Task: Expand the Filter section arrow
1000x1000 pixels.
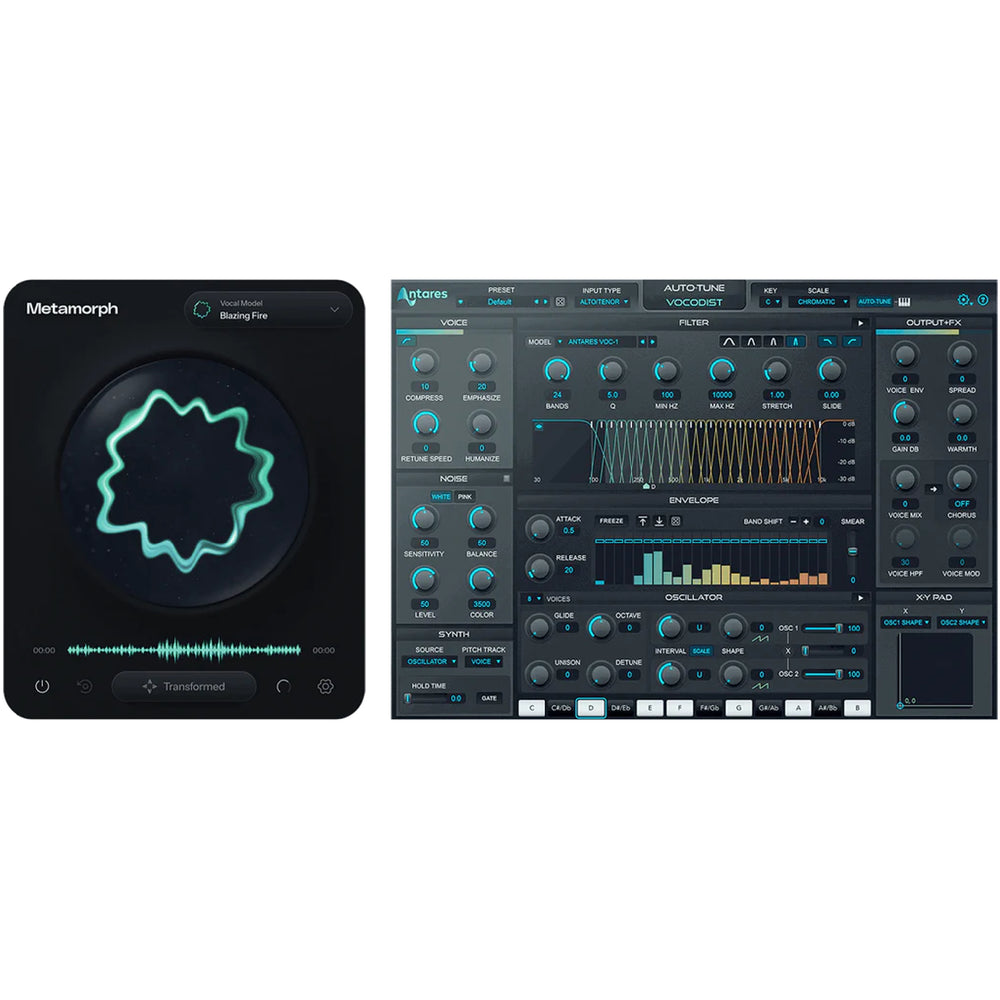Action: (x=860, y=323)
